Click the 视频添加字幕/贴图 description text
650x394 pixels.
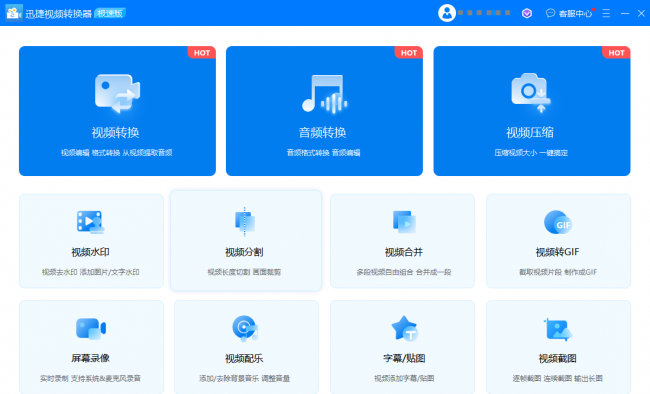404,378
